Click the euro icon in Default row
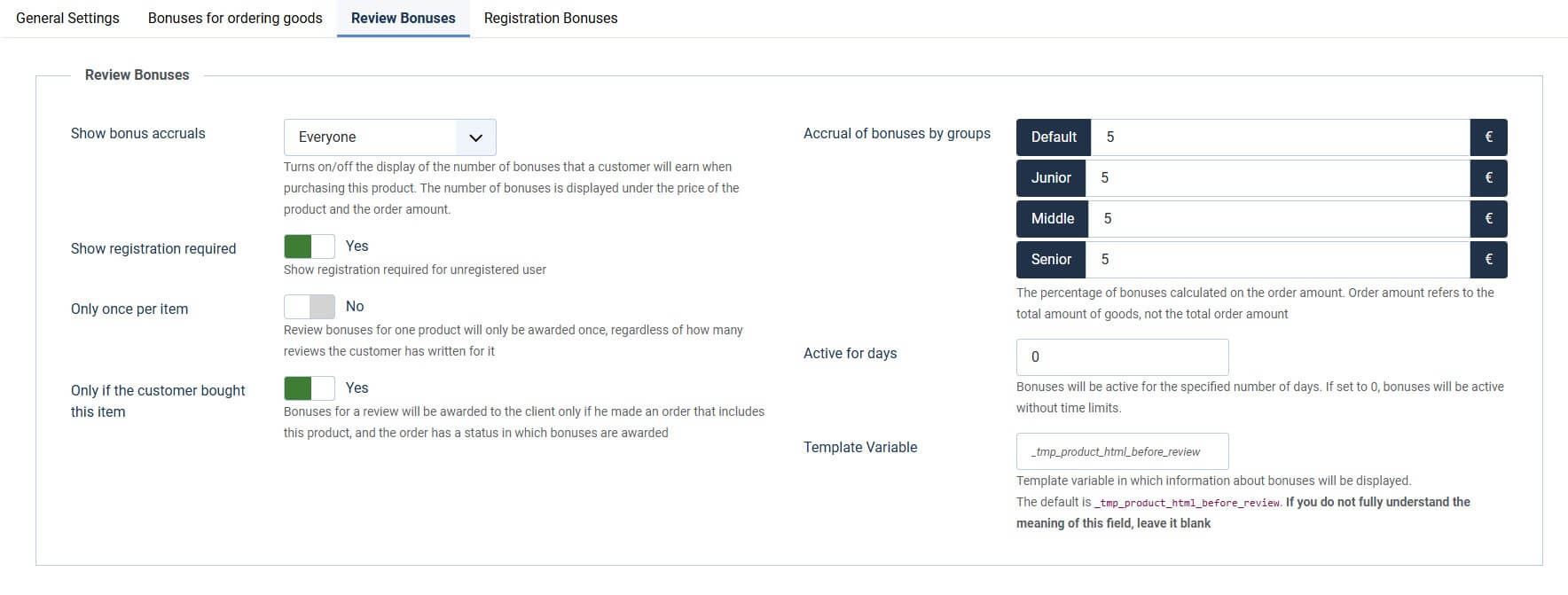This screenshot has height=595, width=1568. [1488, 137]
